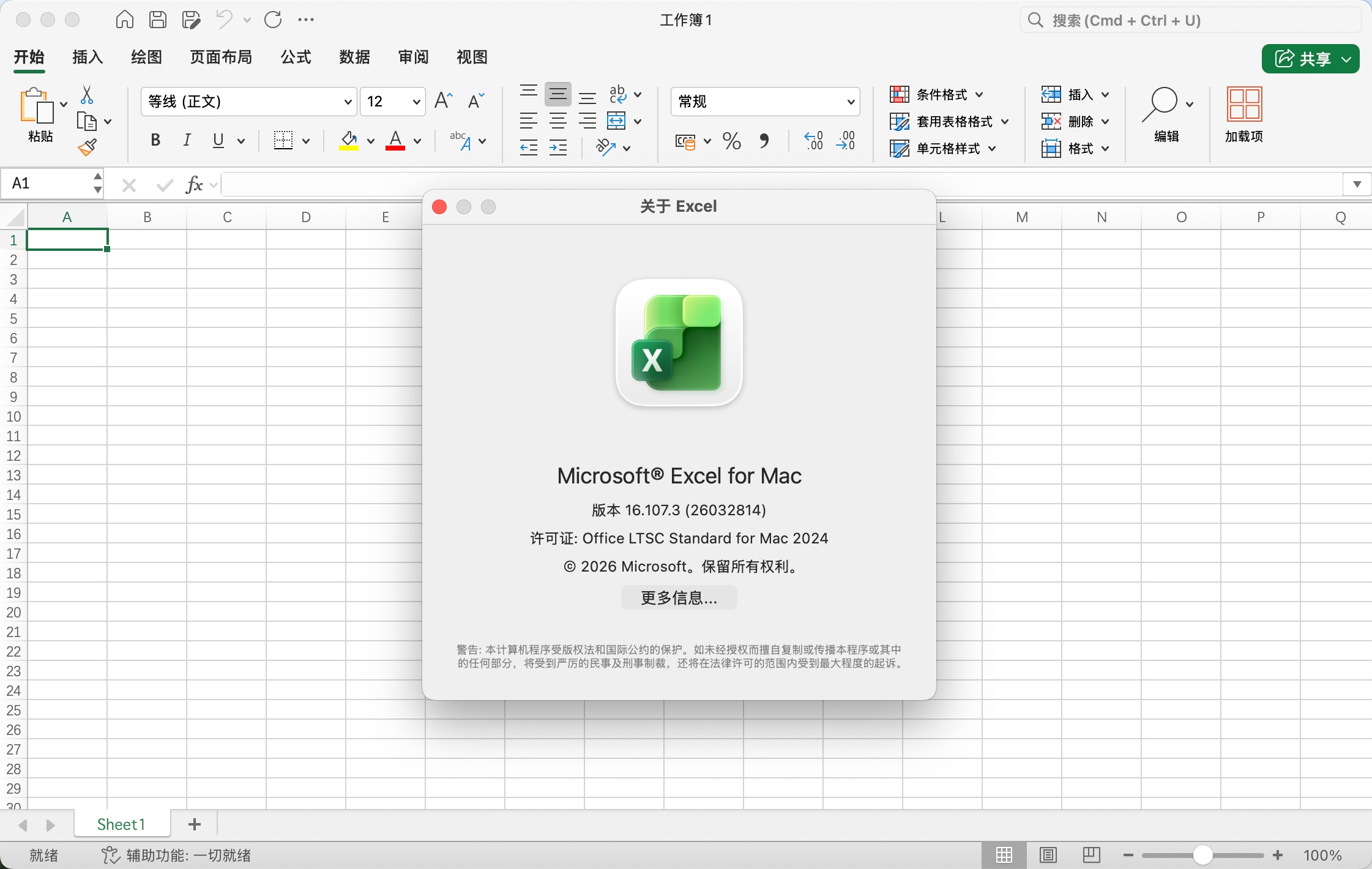Click the save icon in title bar
This screenshot has width=1372, height=869.
[x=158, y=20]
